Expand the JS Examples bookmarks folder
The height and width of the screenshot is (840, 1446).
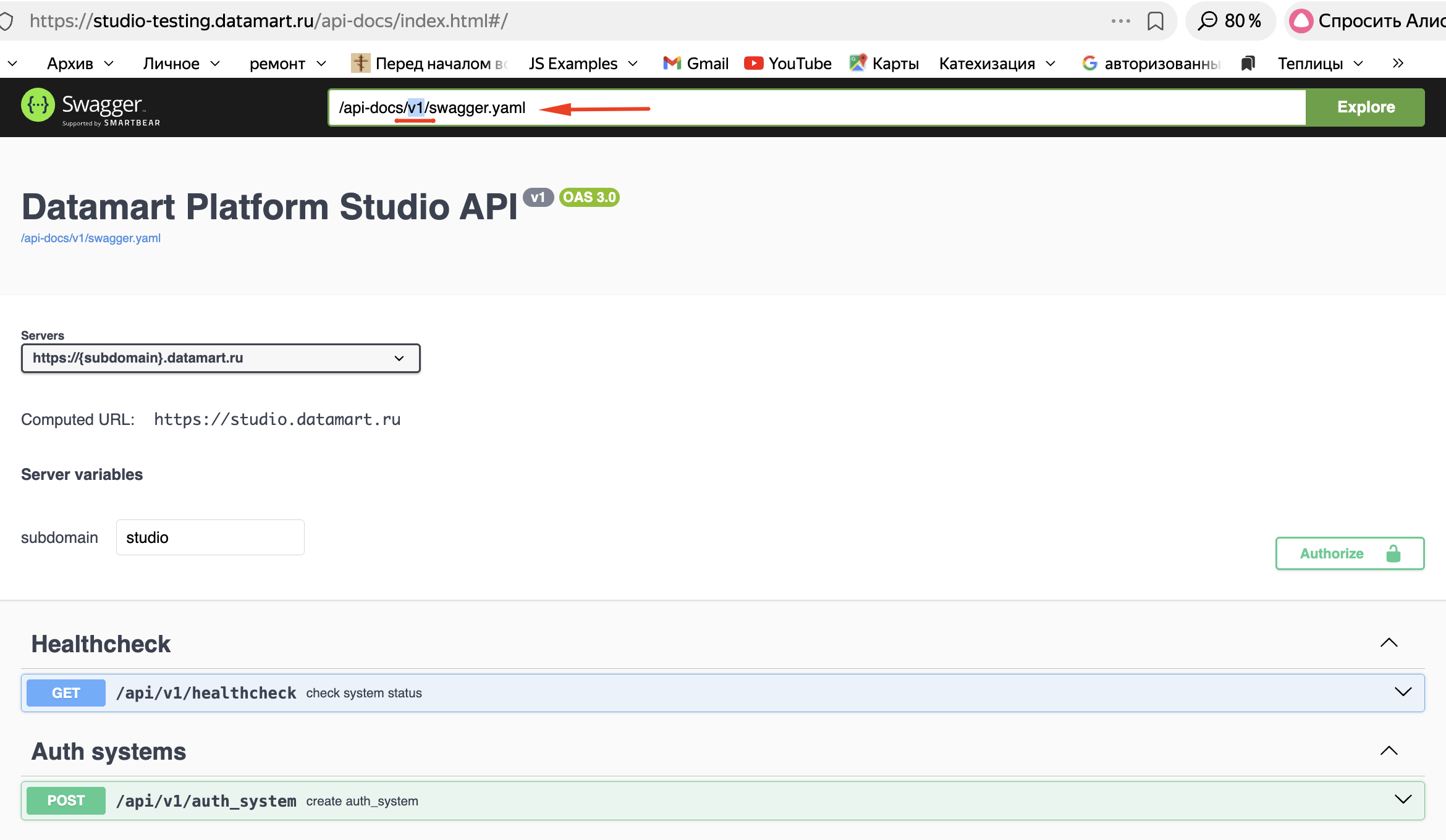(583, 64)
